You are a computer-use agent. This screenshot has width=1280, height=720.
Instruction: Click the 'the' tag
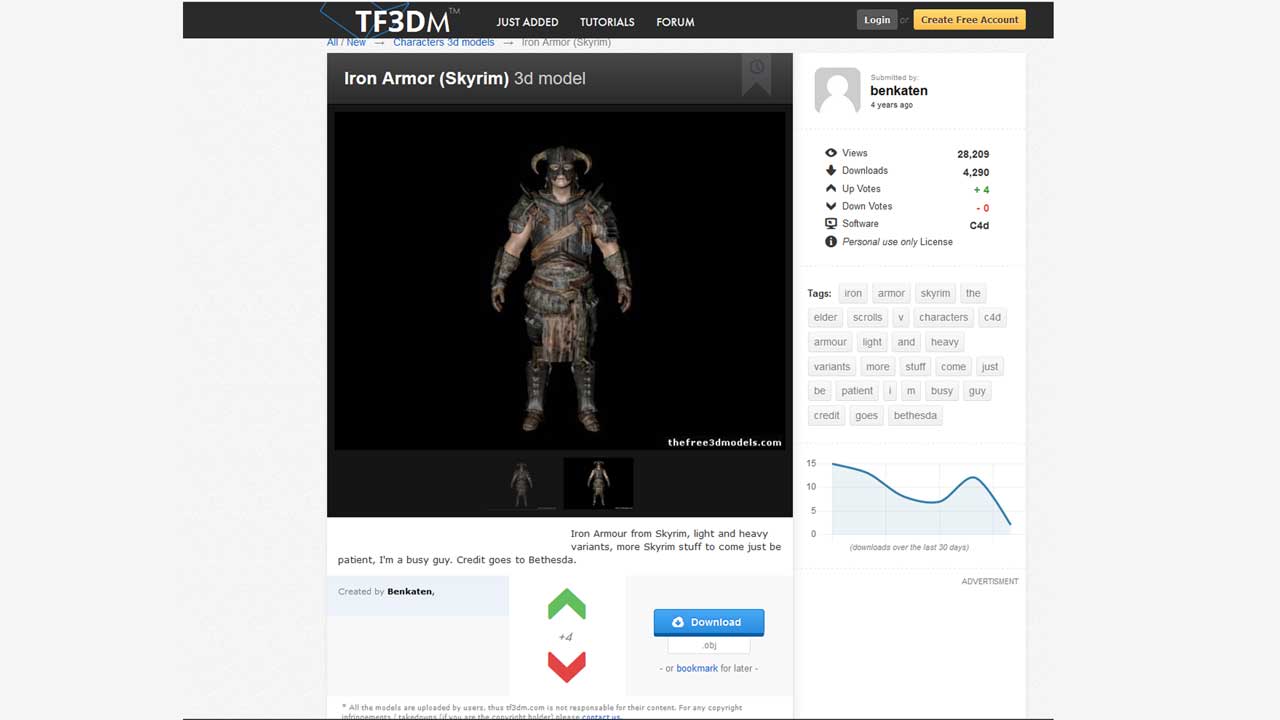tap(973, 293)
